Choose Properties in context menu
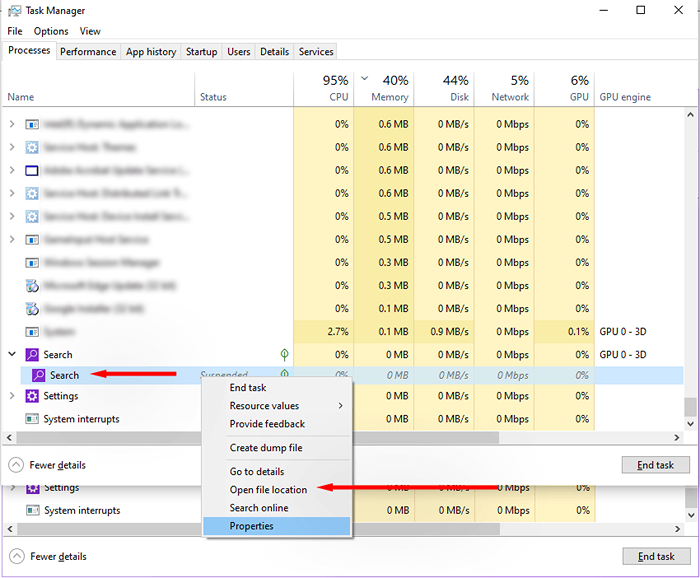The width and height of the screenshot is (700, 578). coord(277,526)
